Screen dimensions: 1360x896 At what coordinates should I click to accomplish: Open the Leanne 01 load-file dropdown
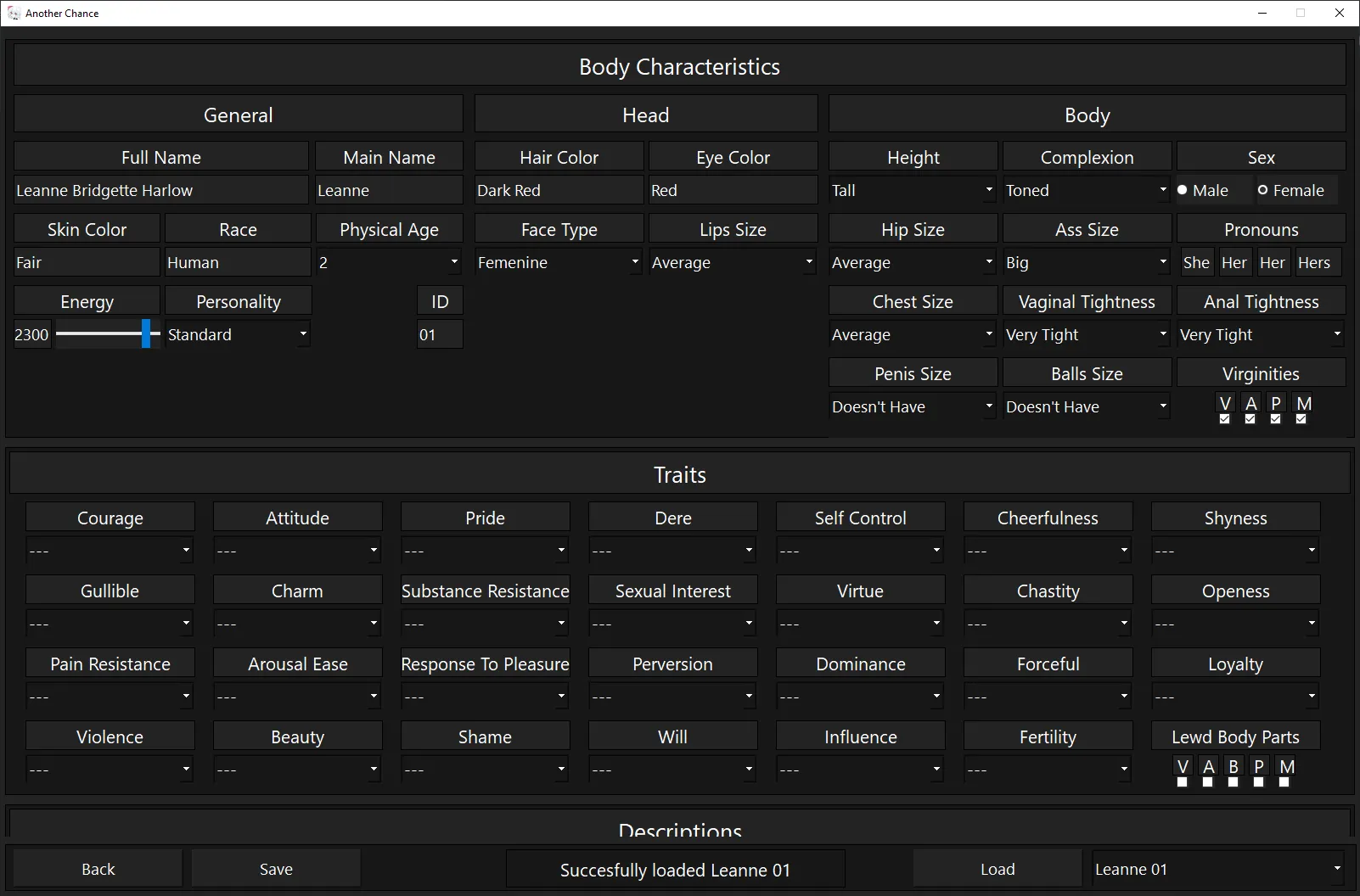pyautogui.click(x=1218, y=869)
